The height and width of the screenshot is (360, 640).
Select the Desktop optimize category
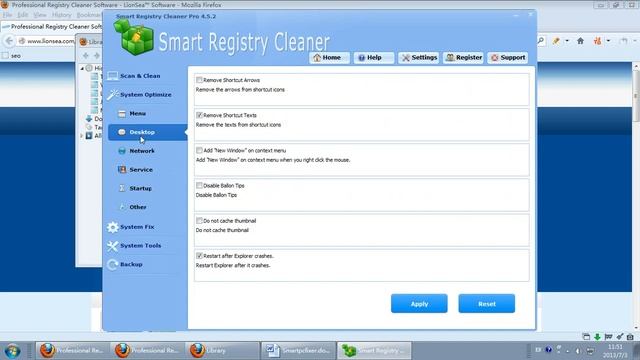click(x=147, y=132)
